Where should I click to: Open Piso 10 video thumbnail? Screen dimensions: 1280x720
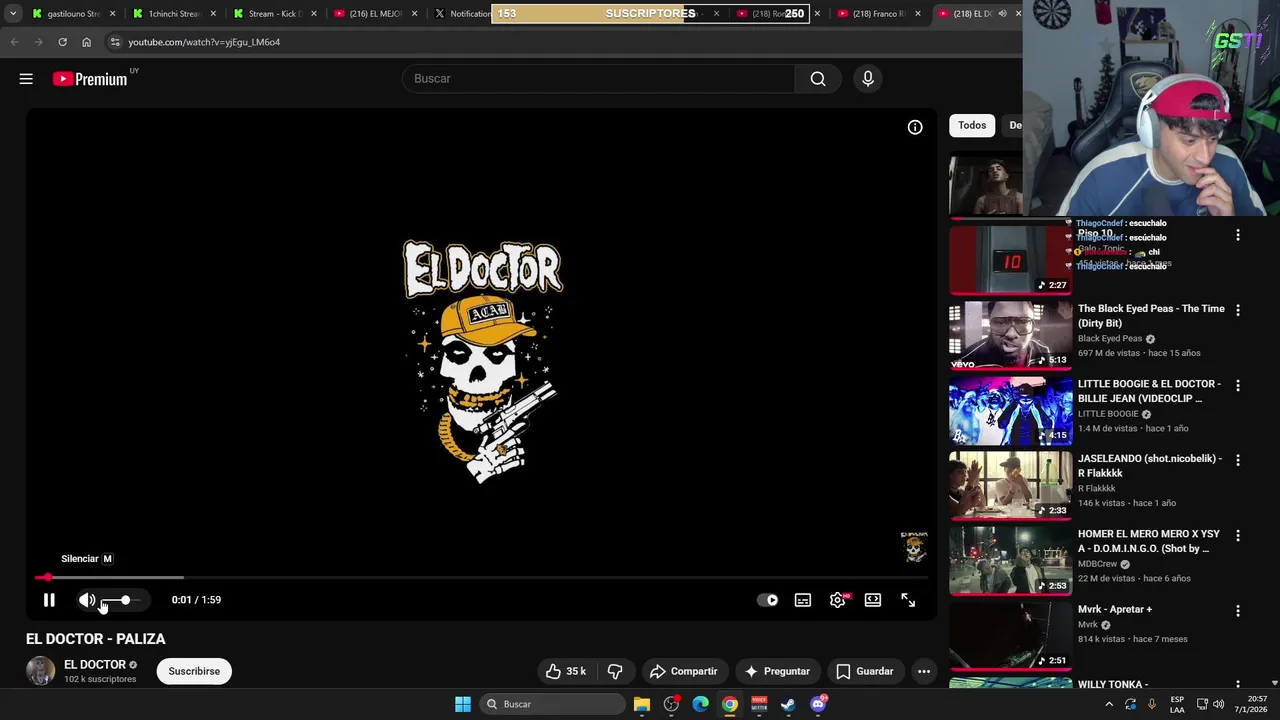[x=1010, y=260]
